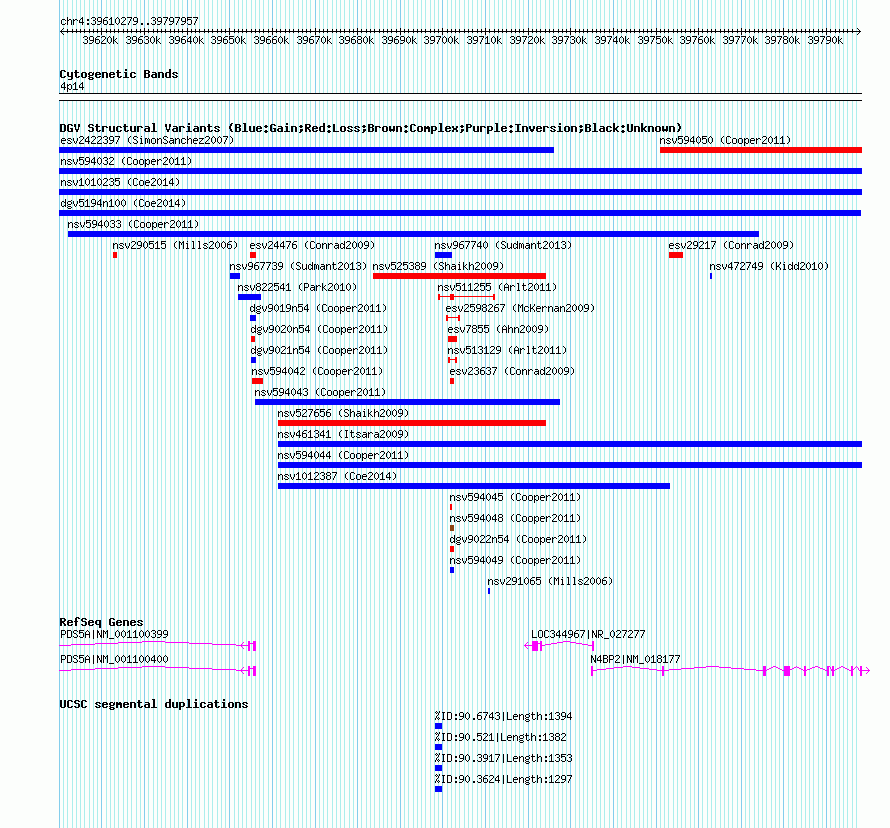This screenshot has width=890, height=828.
Task: Click the 39700k ruler position
Action: coord(441,40)
